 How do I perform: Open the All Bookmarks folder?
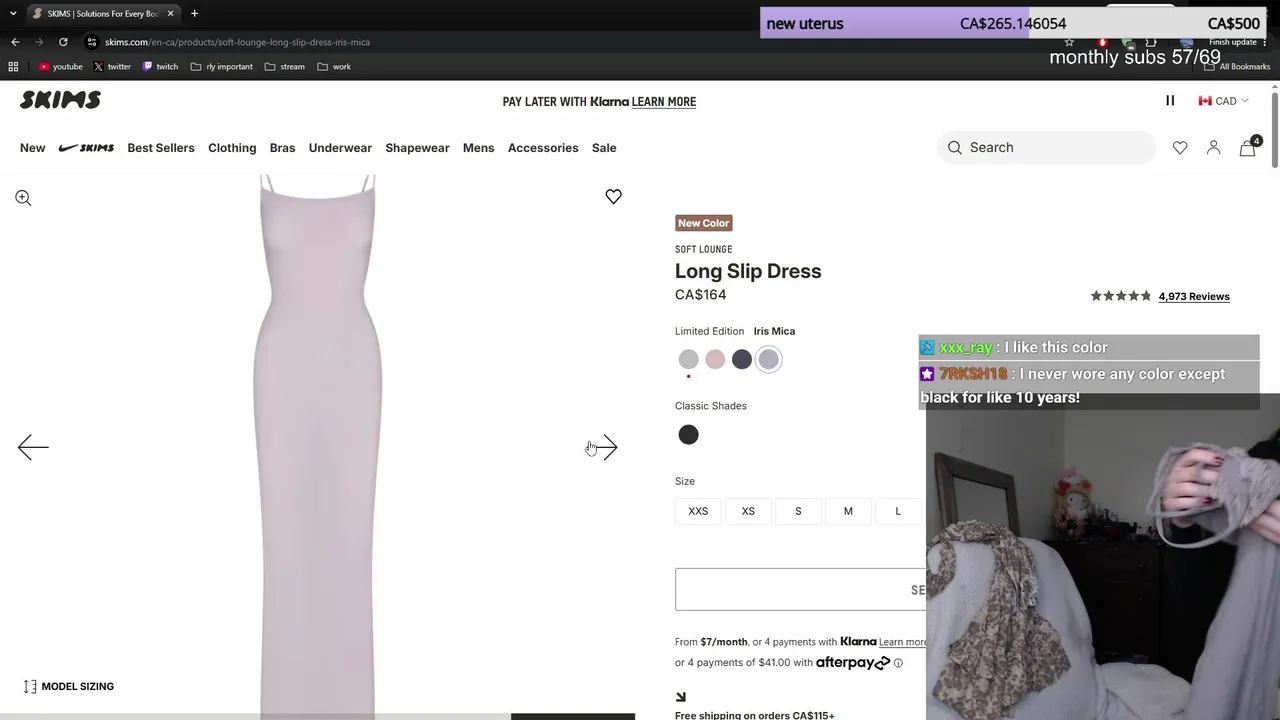(x=1237, y=67)
